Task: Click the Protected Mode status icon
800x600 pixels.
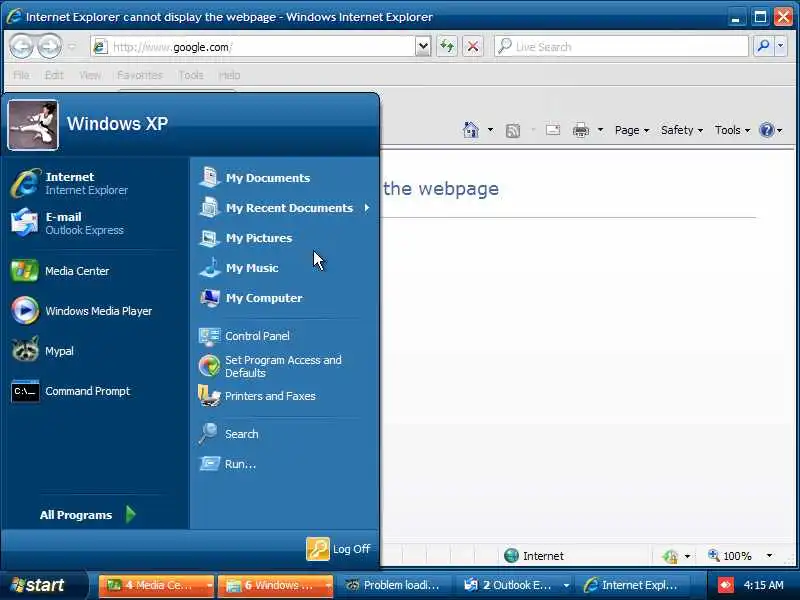Action: click(671, 556)
